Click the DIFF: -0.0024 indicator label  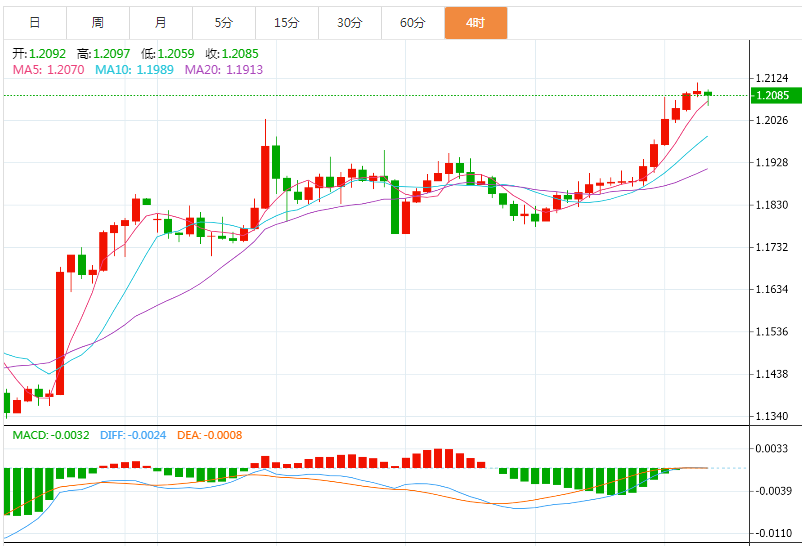click(x=133, y=435)
